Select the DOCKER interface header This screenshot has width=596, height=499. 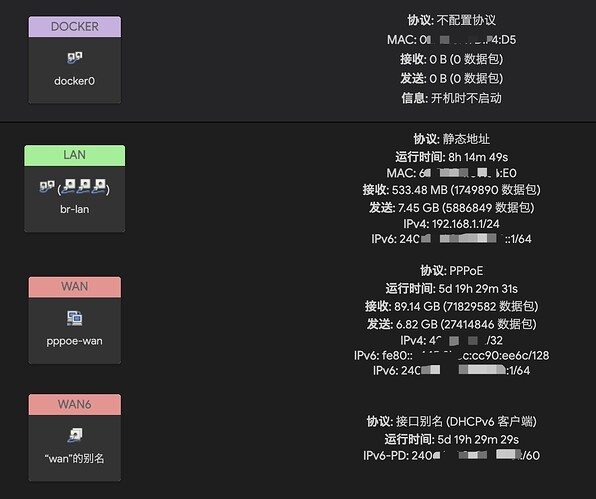coord(75,27)
